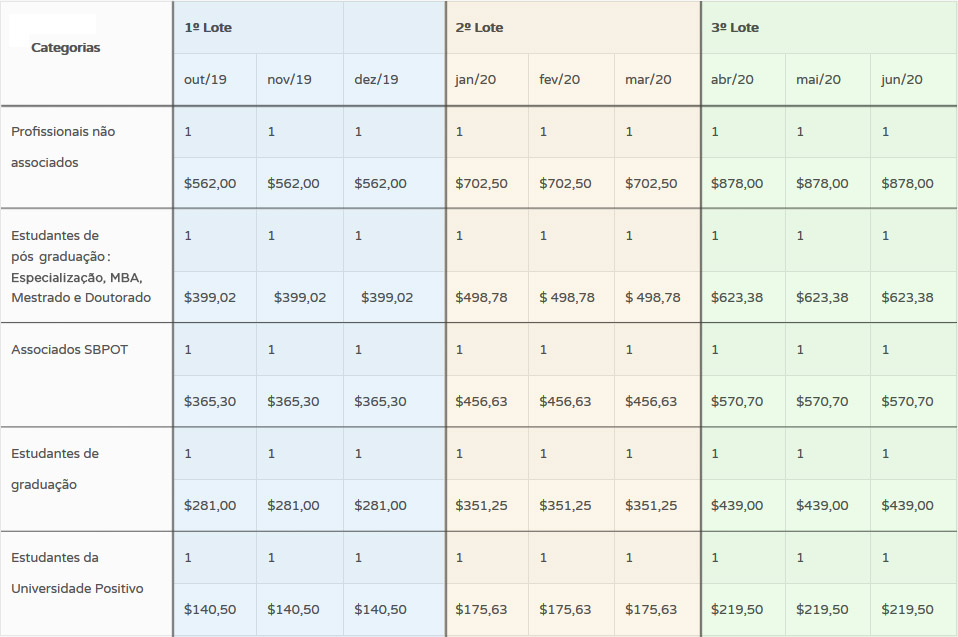Select Estudantes de graduação row label
Screen dimensions: 958x637
pos(55,469)
